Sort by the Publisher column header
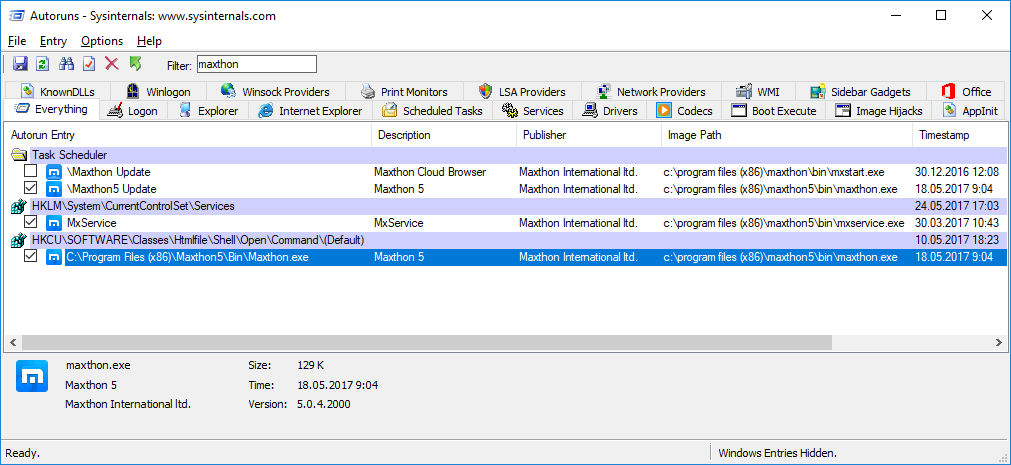This screenshot has width=1011, height=465. (544, 135)
